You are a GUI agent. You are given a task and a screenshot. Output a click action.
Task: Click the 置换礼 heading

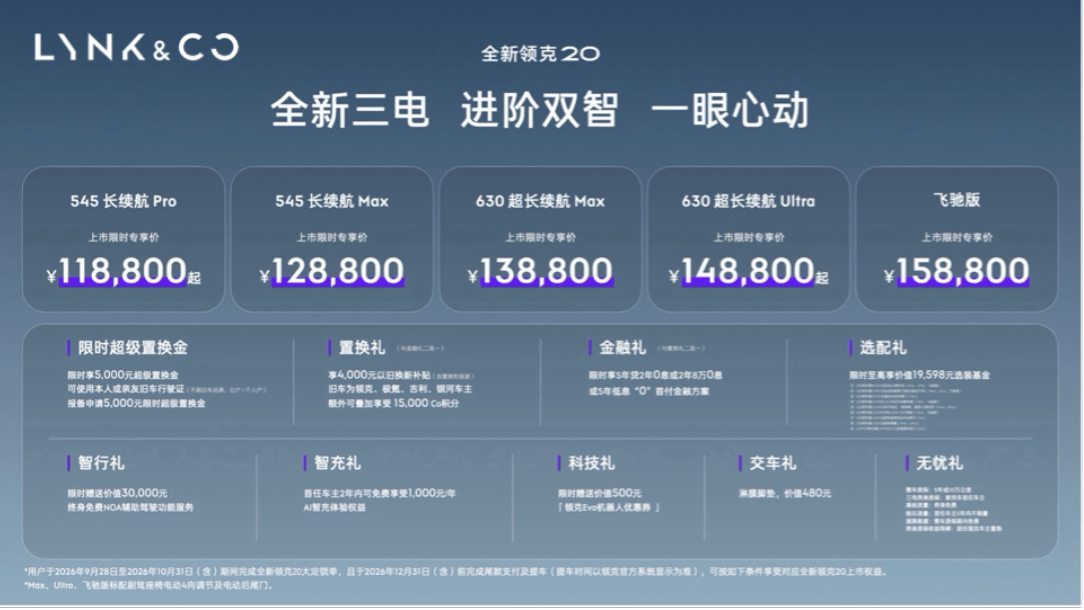[362, 348]
